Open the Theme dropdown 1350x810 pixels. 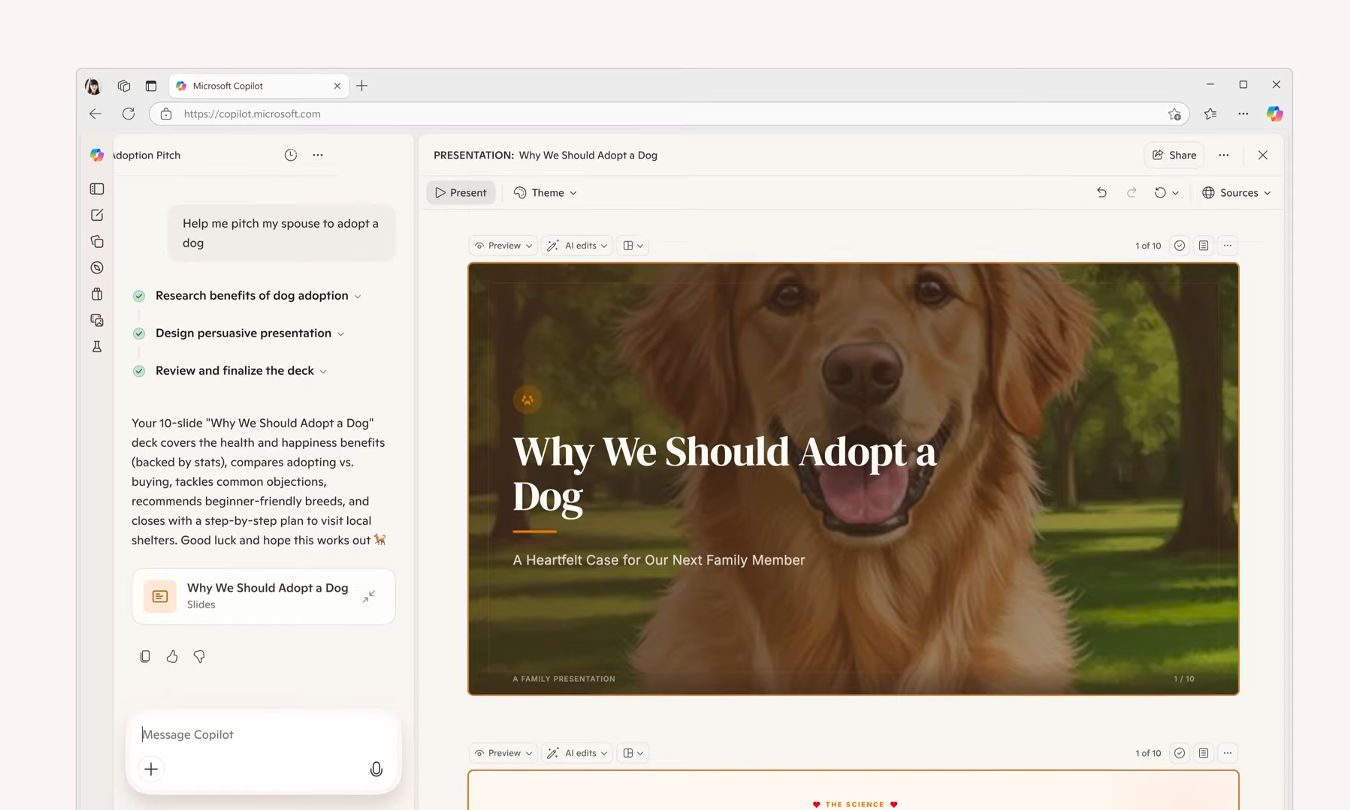click(x=545, y=193)
